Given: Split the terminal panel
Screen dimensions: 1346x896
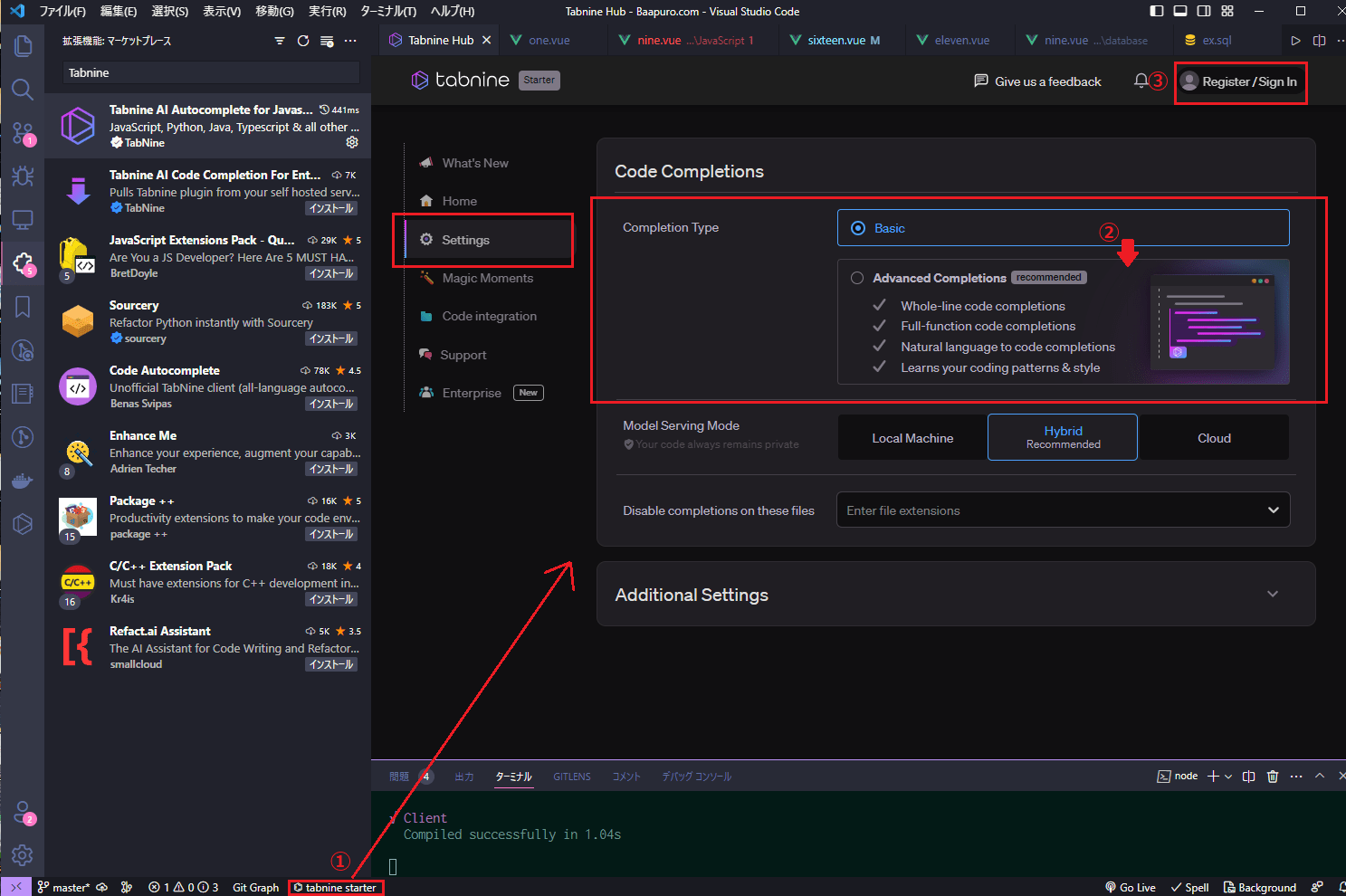Looking at the screenshot, I should click(1249, 776).
